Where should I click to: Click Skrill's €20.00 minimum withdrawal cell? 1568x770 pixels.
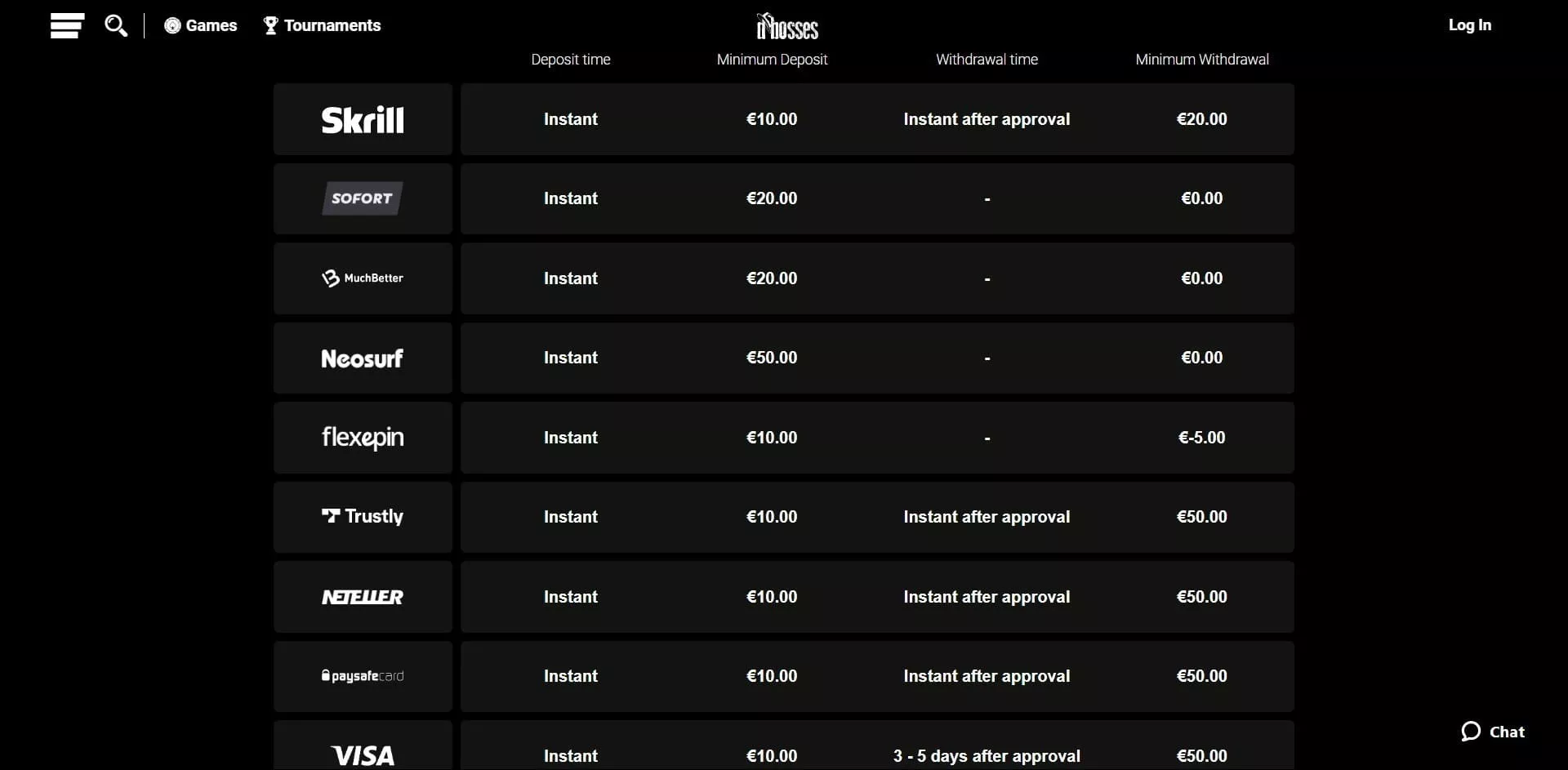[1201, 119]
